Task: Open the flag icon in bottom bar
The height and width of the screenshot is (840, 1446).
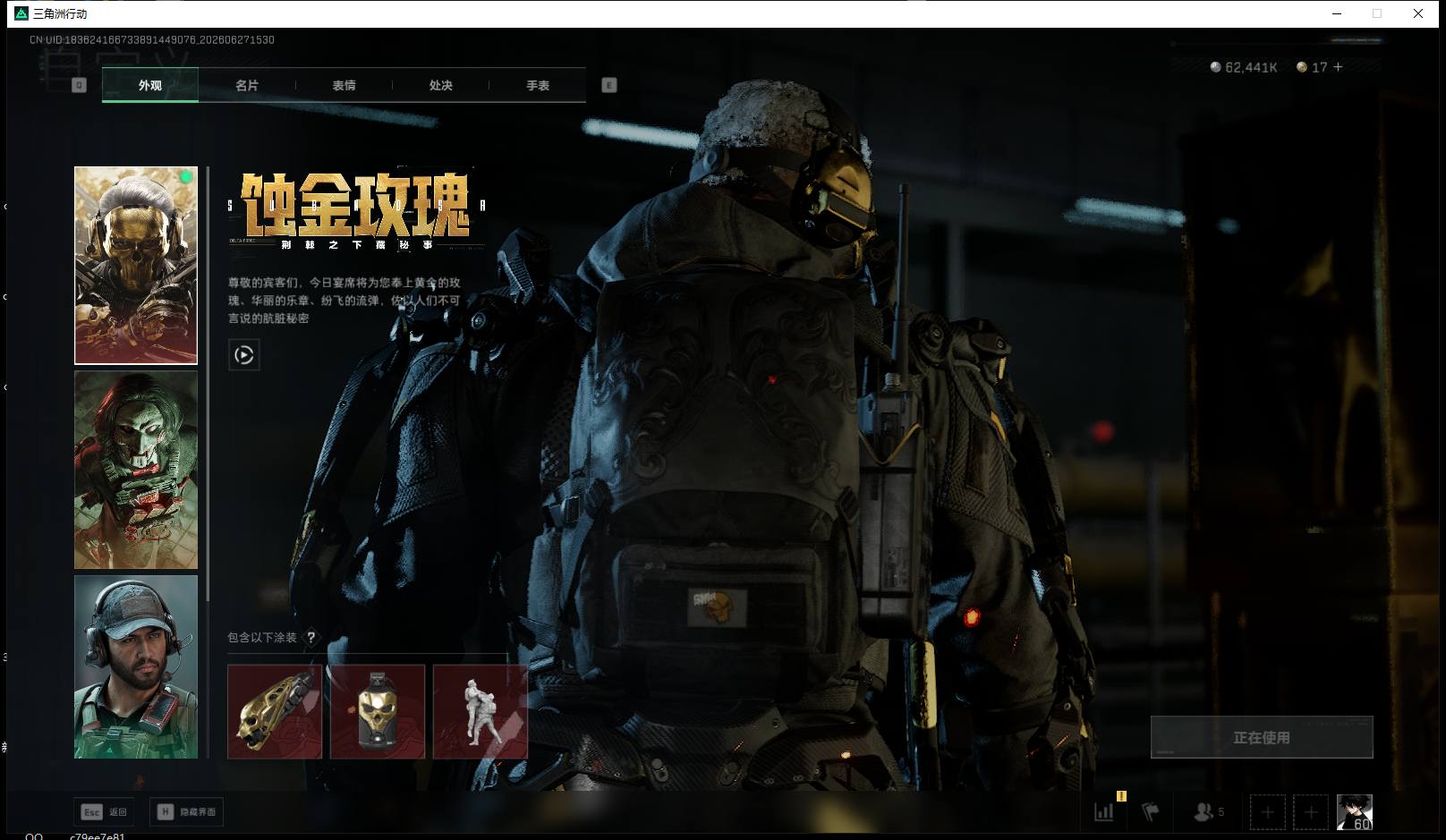Action: pos(1151,811)
